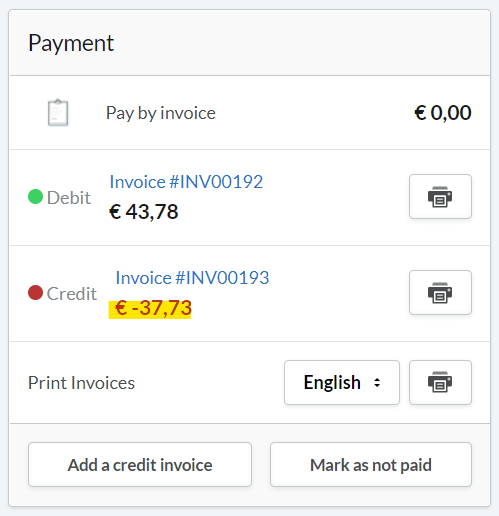This screenshot has height=516, width=499.
Task: Print invoice INV00192 with printer icon
Action: (440, 196)
